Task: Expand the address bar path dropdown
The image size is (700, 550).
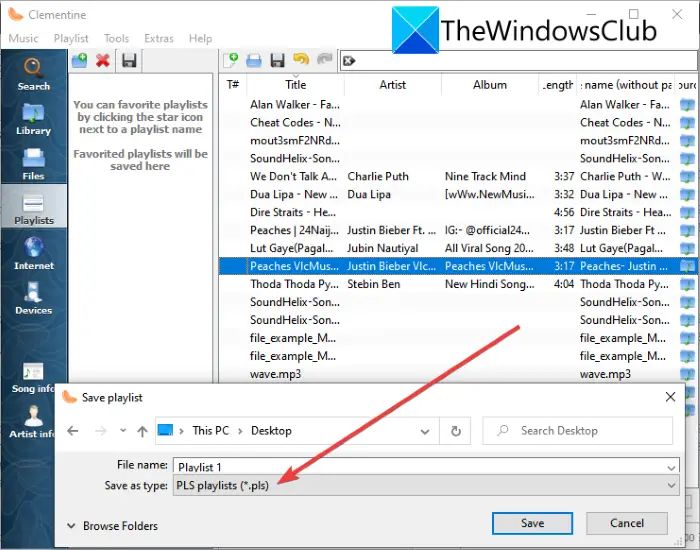Action: click(425, 431)
